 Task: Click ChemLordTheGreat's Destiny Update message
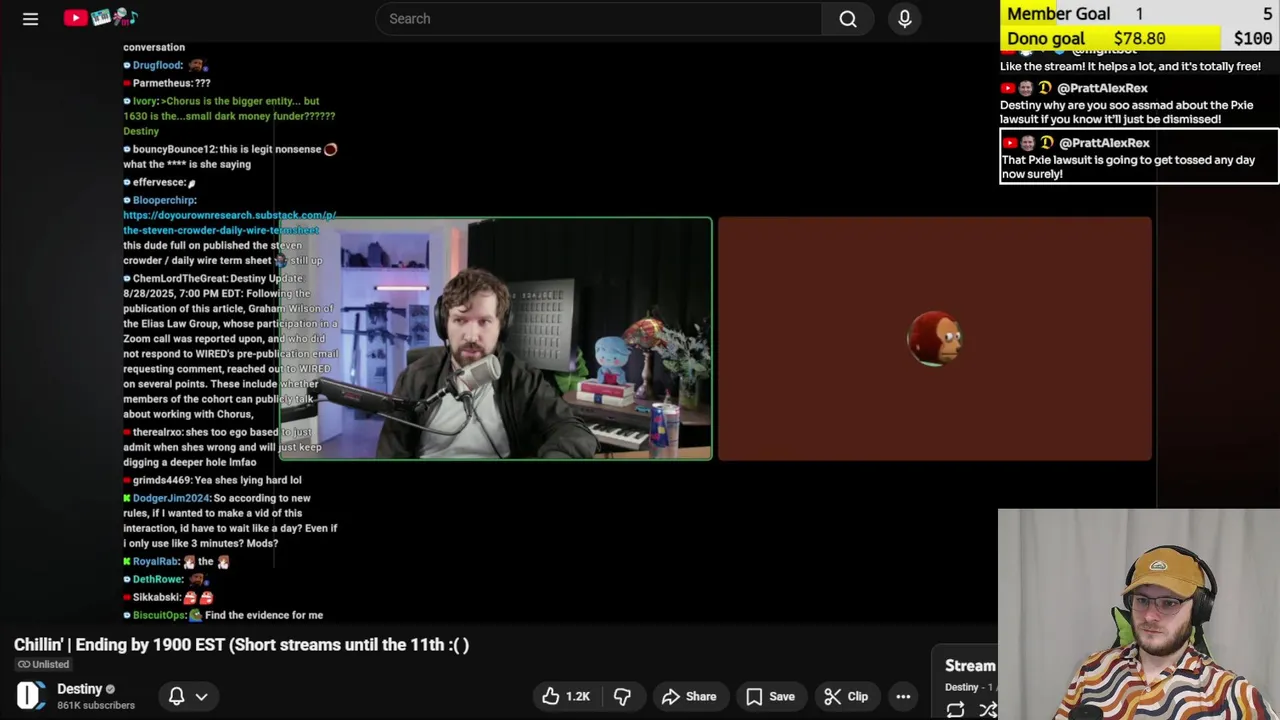coord(230,346)
